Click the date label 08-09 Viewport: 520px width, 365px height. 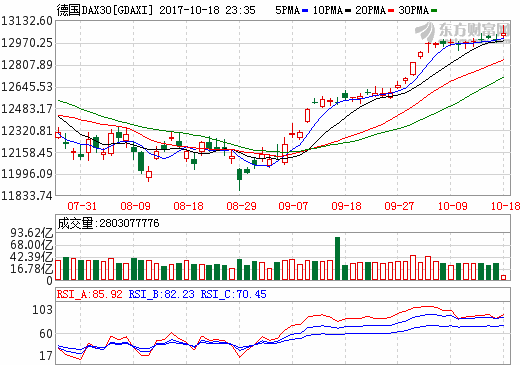point(135,206)
